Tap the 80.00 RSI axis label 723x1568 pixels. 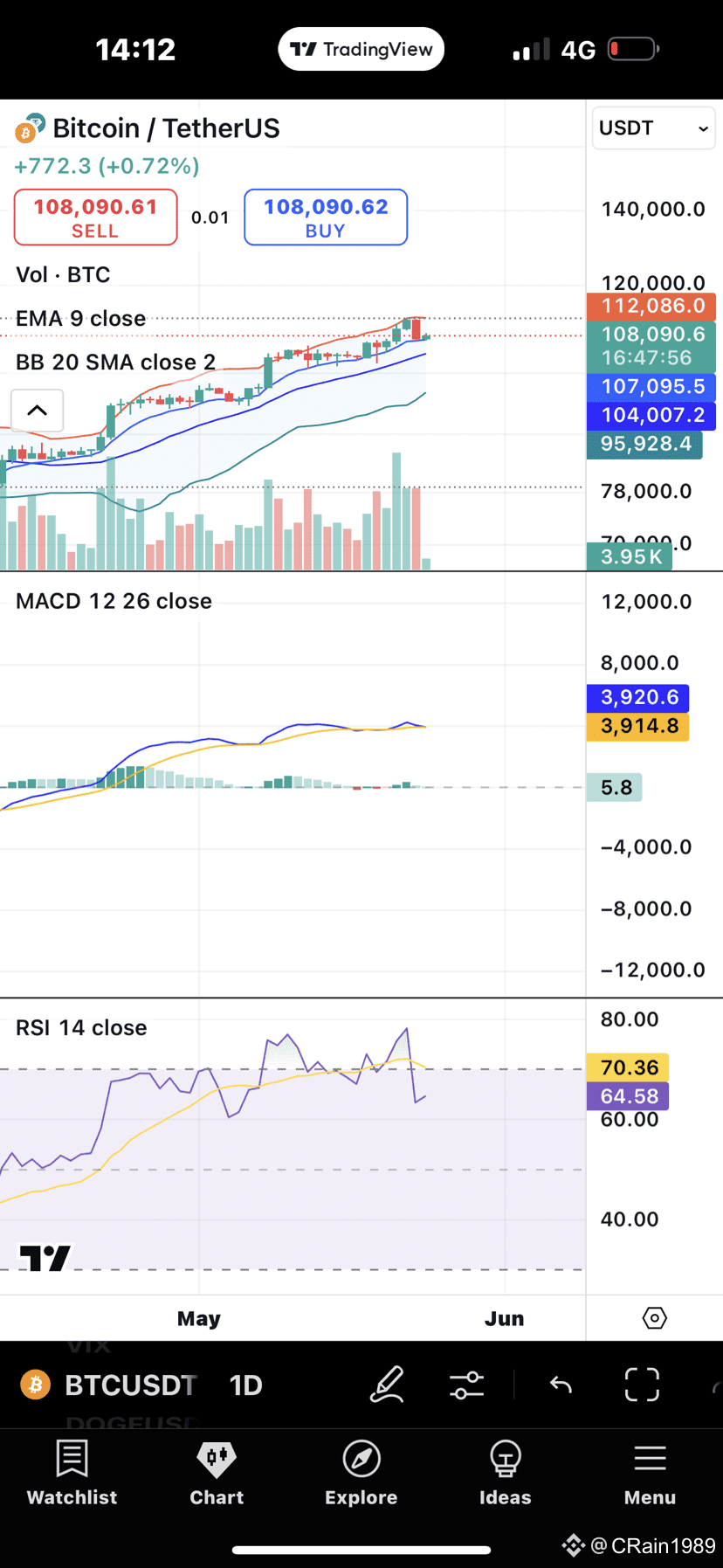(630, 1019)
